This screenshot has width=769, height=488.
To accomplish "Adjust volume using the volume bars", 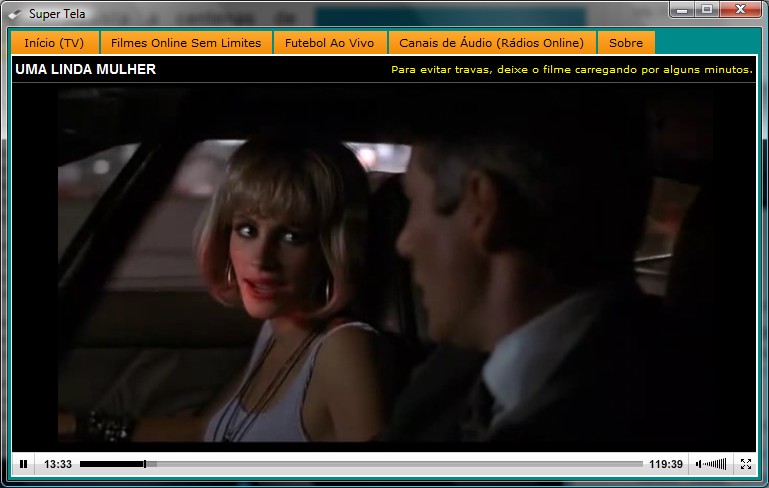I will pyautogui.click(x=716, y=464).
